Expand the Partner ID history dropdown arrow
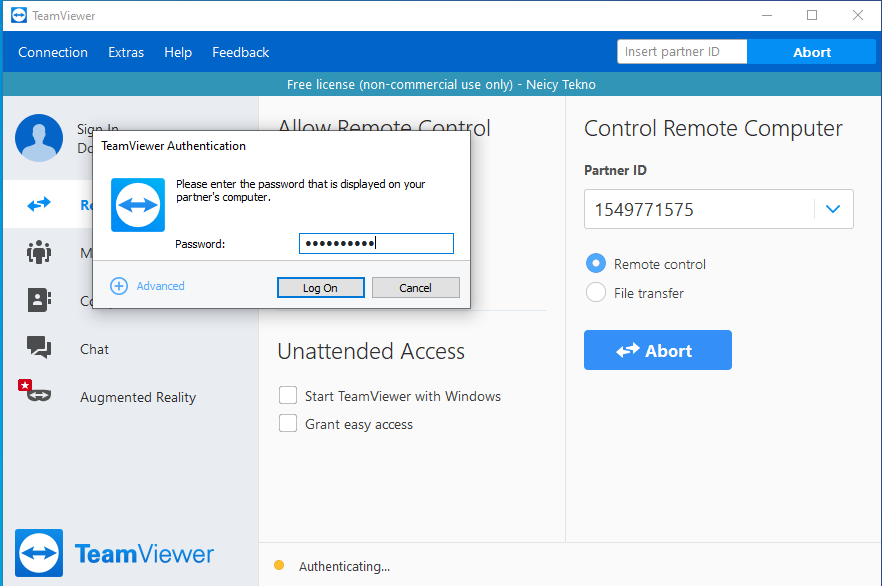This screenshot has width=882, height=586. click(x=833, y=209)
